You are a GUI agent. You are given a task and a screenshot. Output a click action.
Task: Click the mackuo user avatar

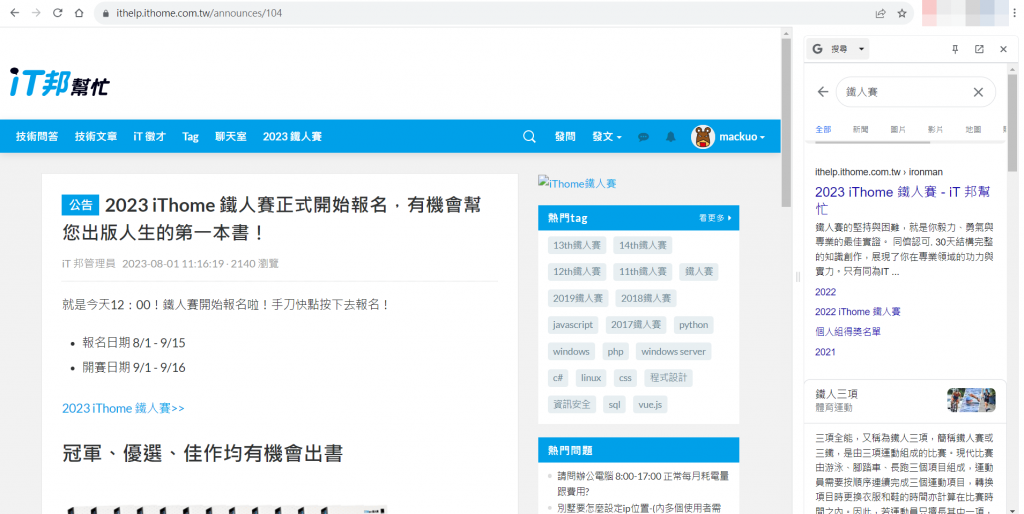[703, 137]
